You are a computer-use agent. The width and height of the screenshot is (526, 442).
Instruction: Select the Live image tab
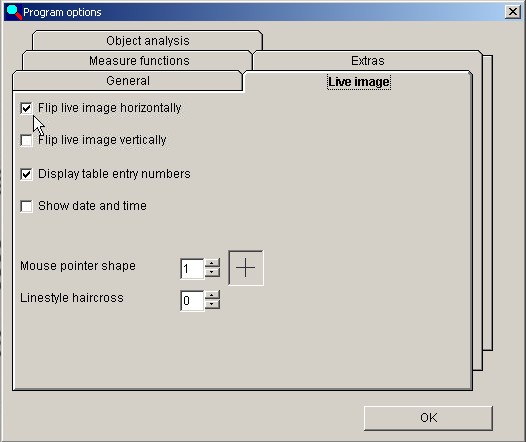click(x=359, y=82)
